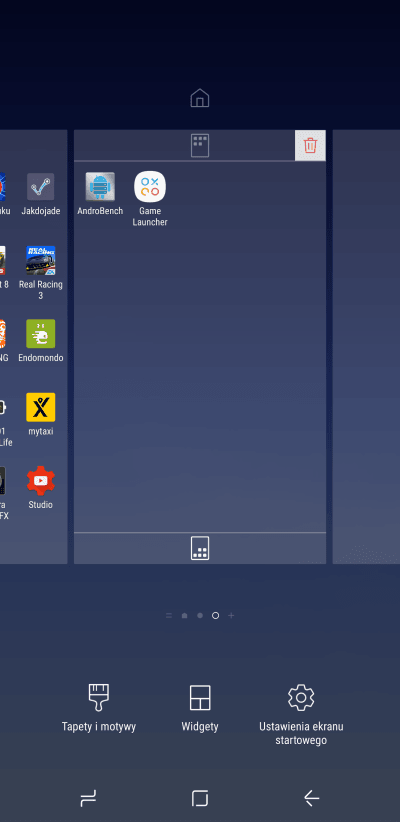400x822 pixels.
Task: Tap the top page-grid layout icon
Action: click(200, 145)
